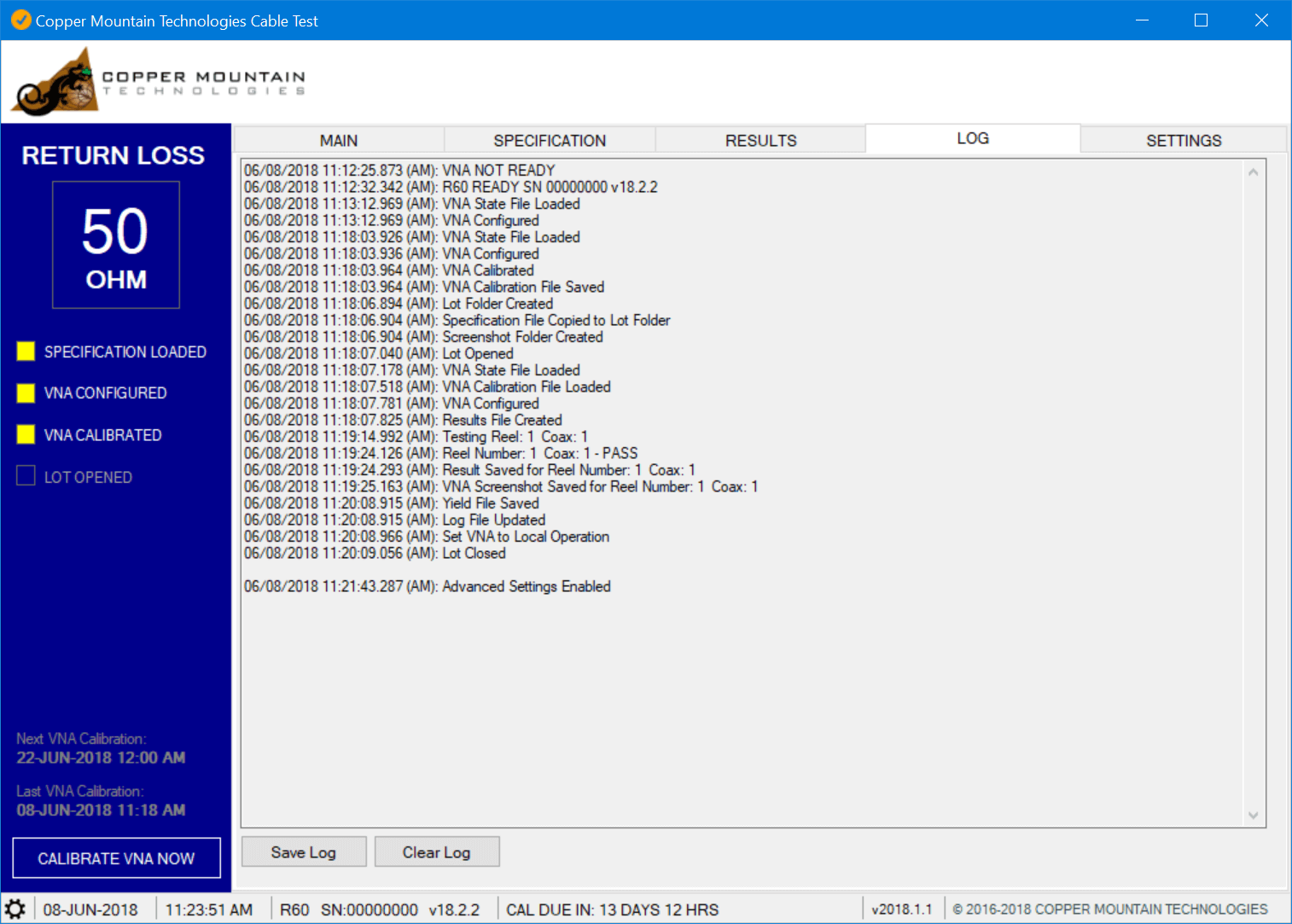
Task: Select the 'Lot Folder Created' log entry
Action: pyautogui.click(x=399, y=304)
